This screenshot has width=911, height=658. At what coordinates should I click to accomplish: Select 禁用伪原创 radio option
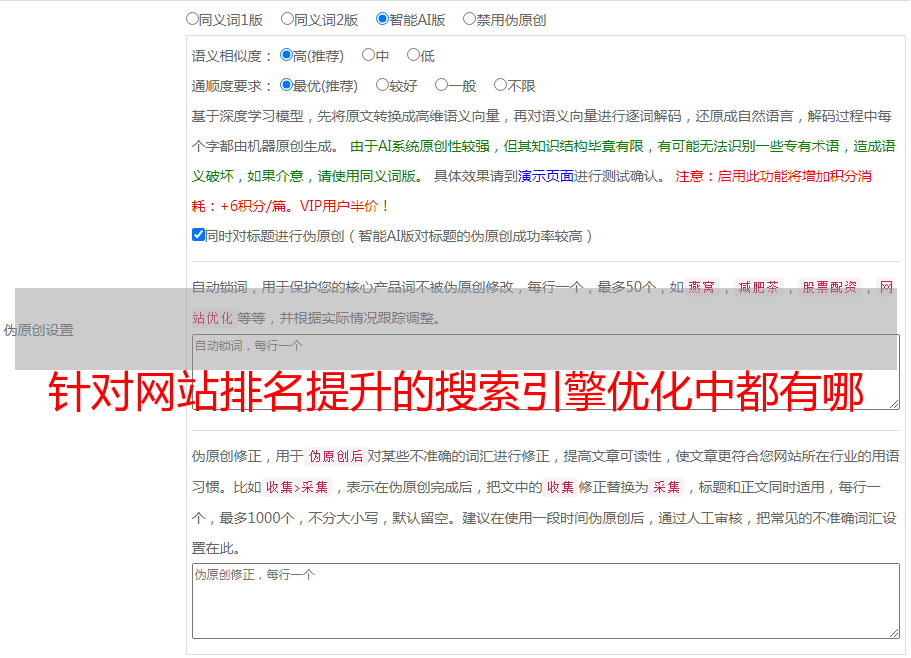click(469, 19)
